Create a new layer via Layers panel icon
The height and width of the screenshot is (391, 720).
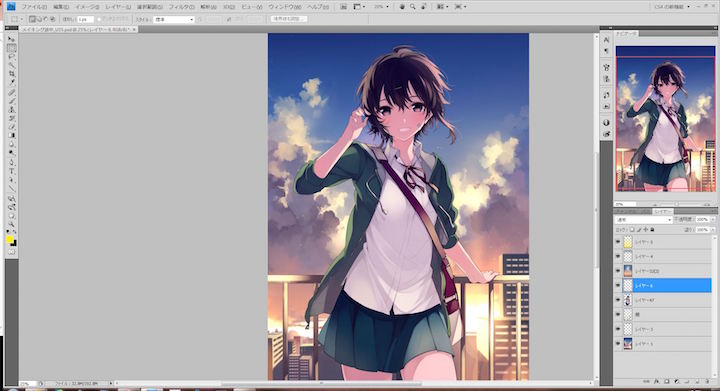[x=697, y=381]
